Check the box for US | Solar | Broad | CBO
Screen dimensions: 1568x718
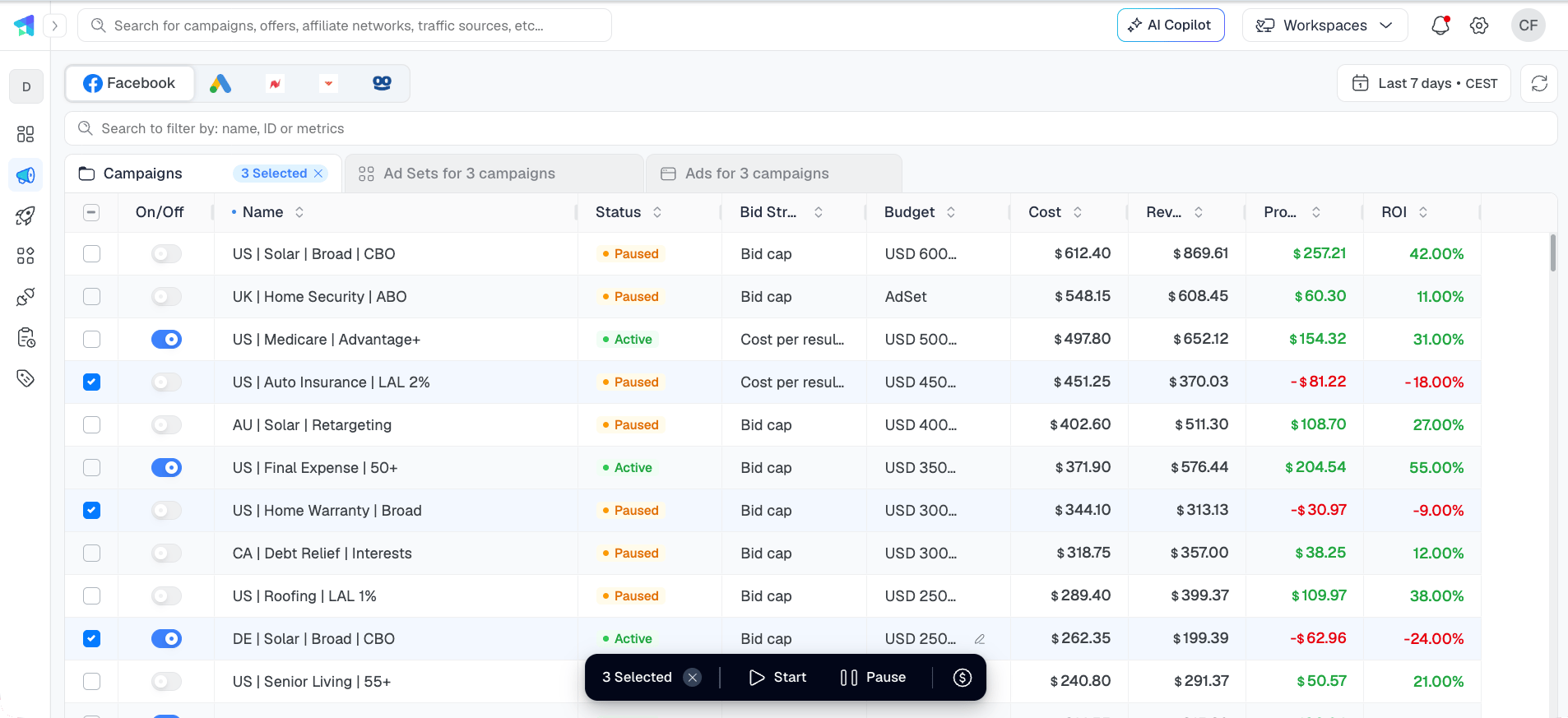92,254
